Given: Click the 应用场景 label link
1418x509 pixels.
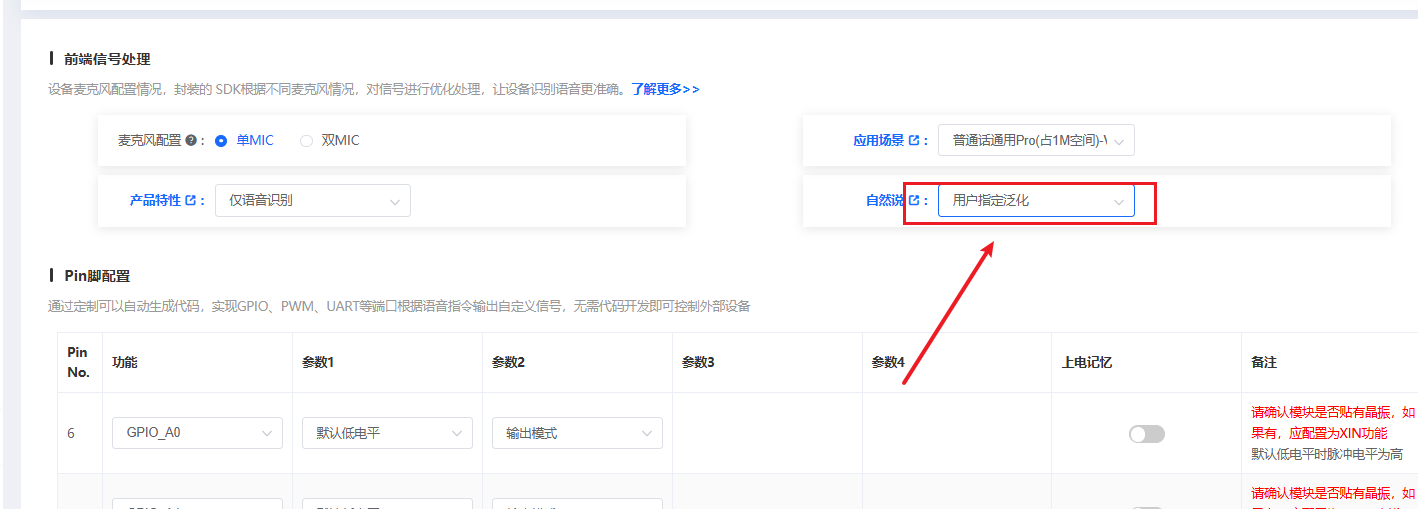Looking at the screenshot, I should 878,141.
